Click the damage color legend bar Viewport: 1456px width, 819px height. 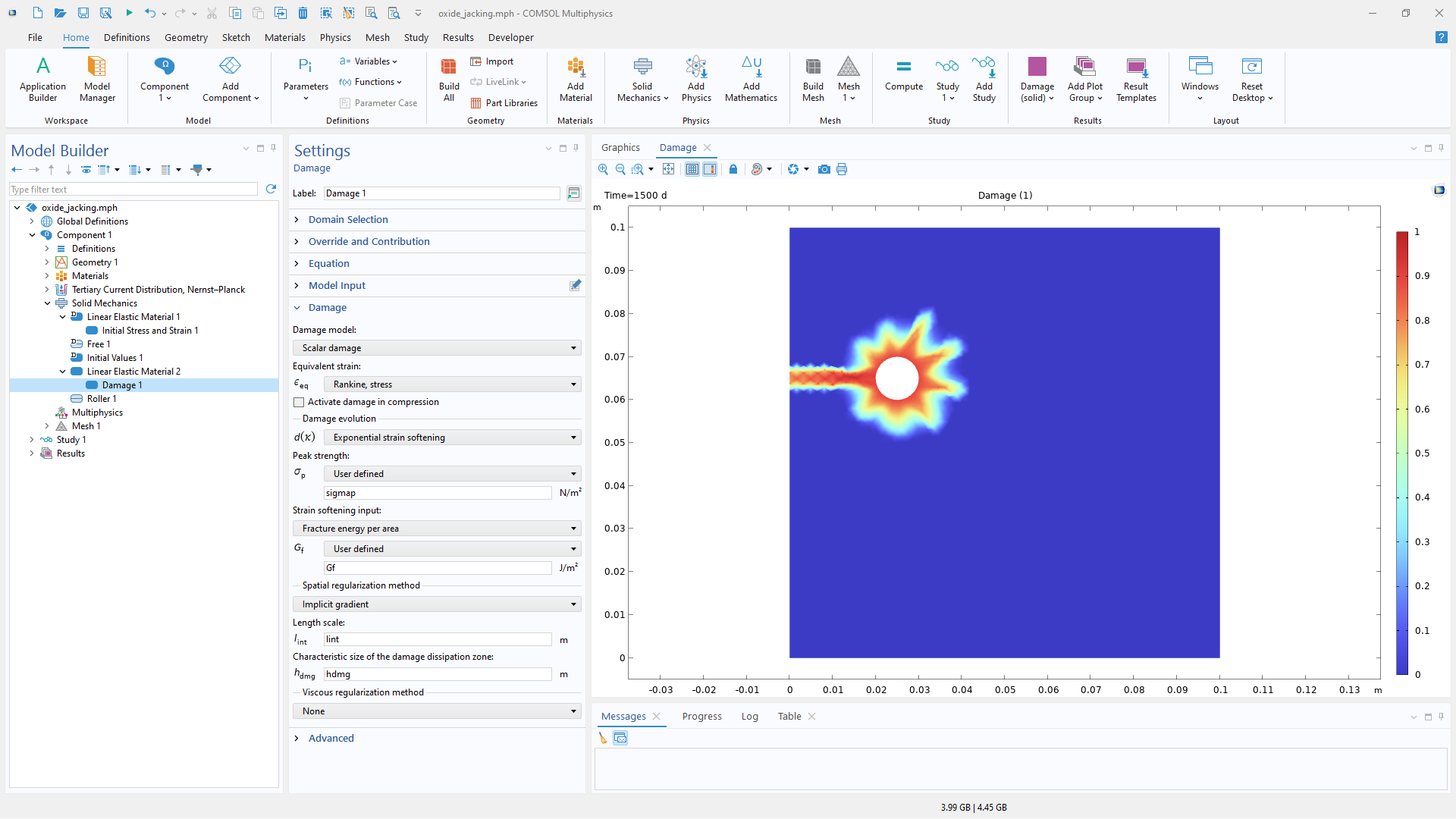pos(1402,453)
